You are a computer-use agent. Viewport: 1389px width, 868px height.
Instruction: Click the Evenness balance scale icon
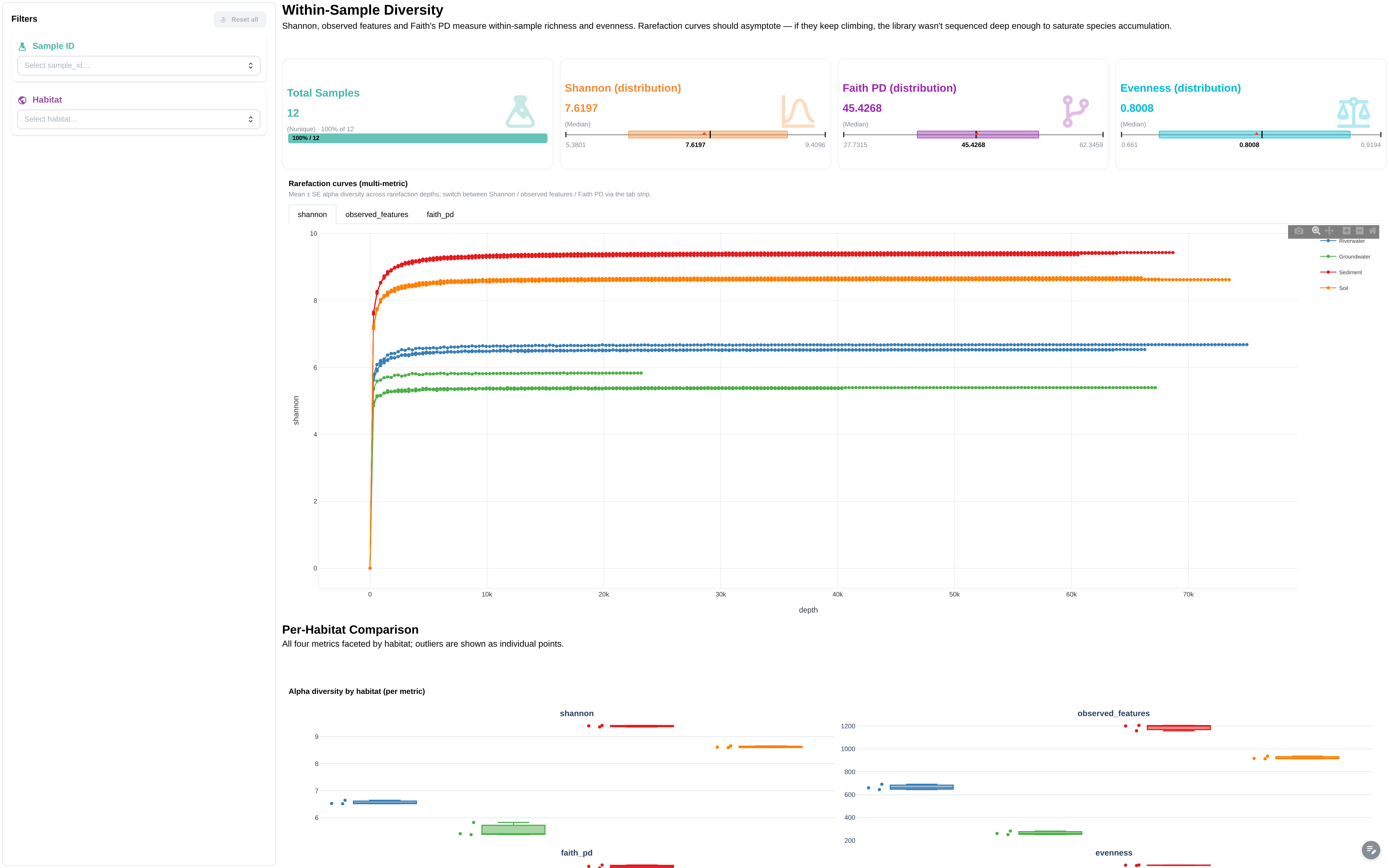tap(1353, 112)
